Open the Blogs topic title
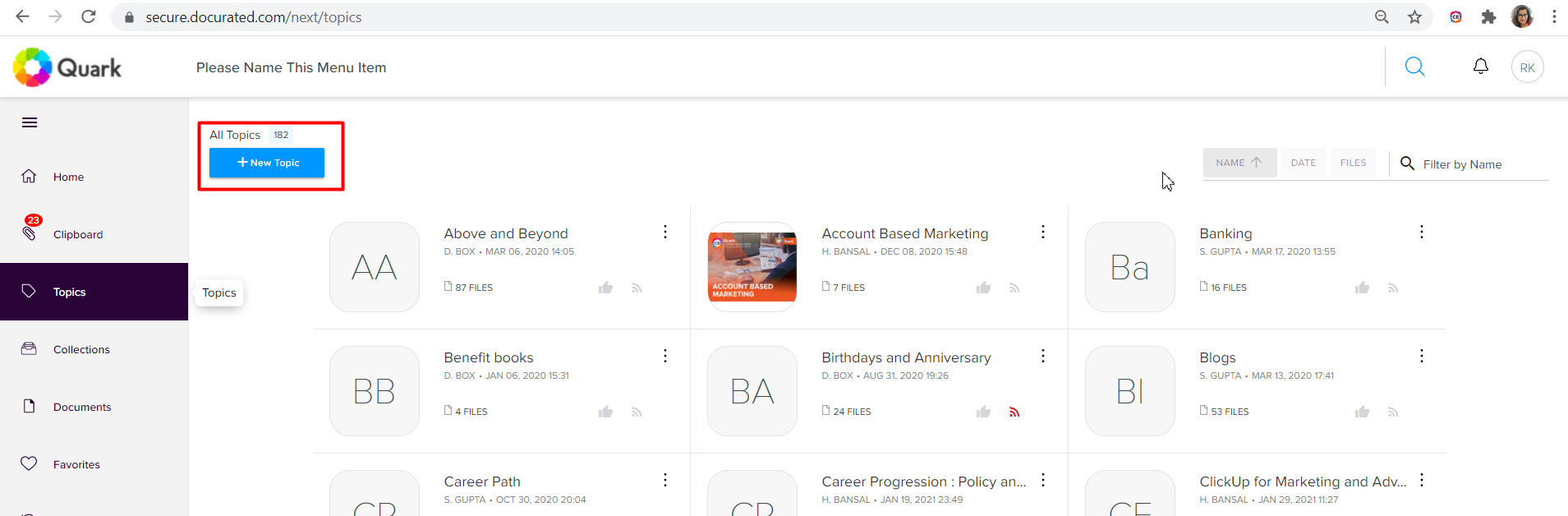 (1217, 357)
